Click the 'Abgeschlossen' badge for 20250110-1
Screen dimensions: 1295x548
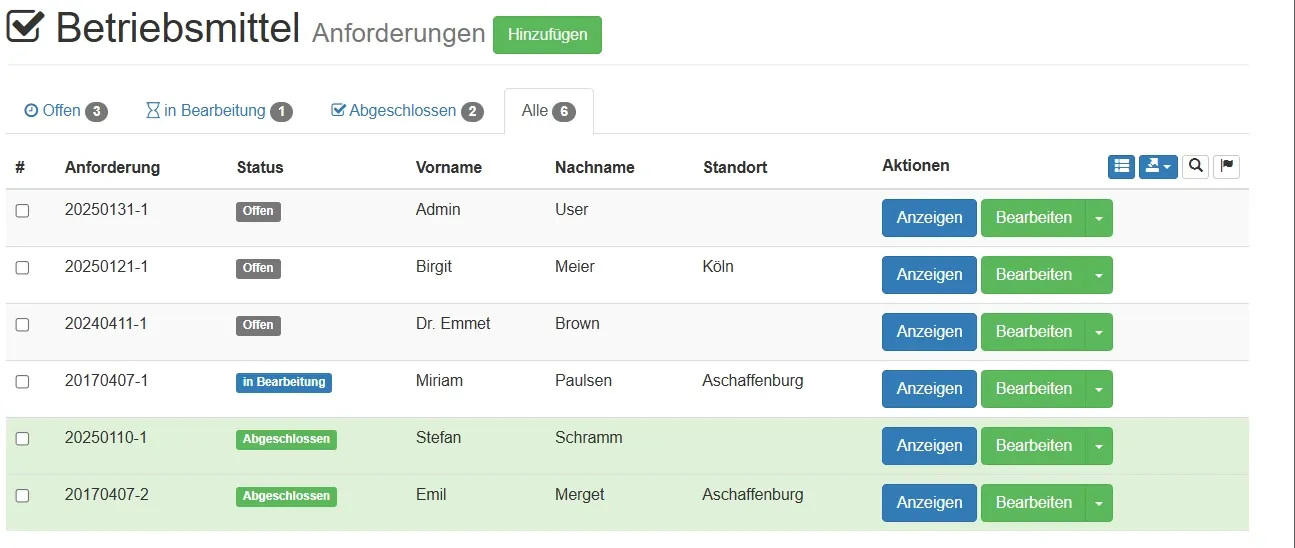pos(286,439)
